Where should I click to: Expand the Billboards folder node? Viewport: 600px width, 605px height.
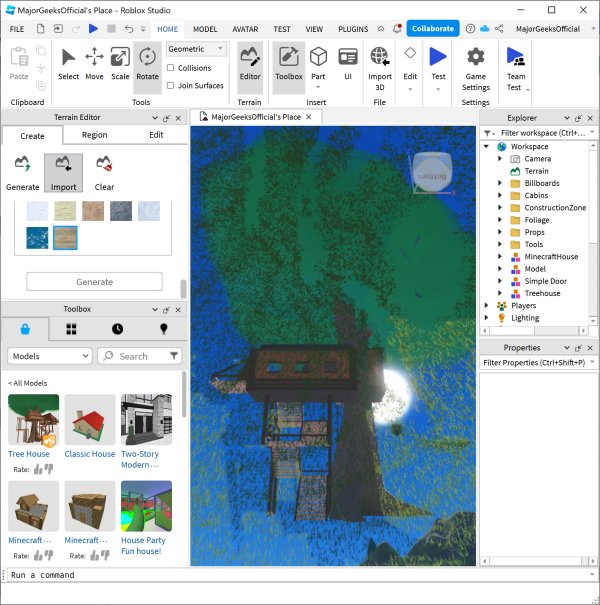[500, 183]
